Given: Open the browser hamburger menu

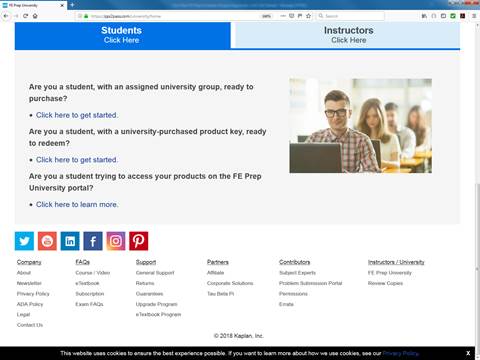Looking at the screenshot, I should coord(474,16).
